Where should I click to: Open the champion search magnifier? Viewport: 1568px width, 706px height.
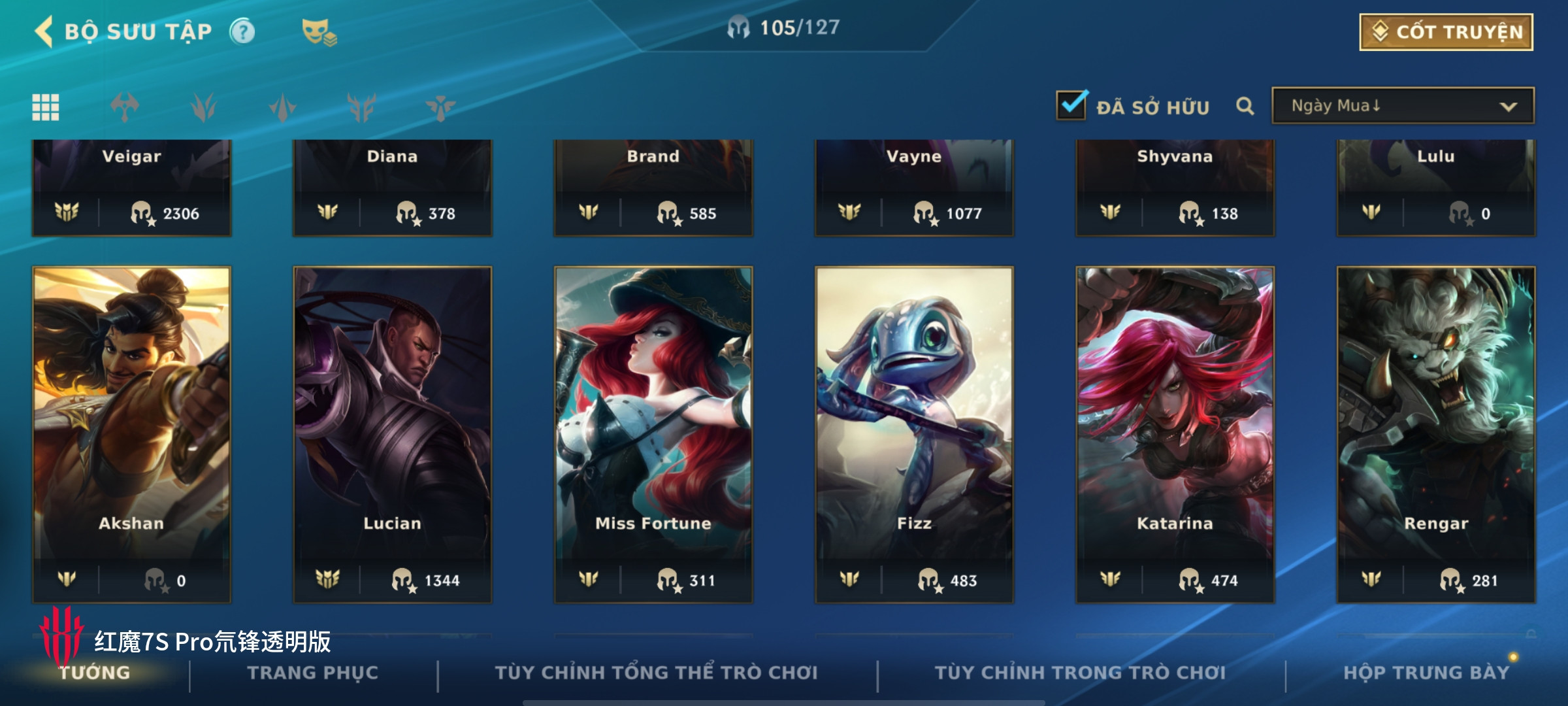point(1245,106)
